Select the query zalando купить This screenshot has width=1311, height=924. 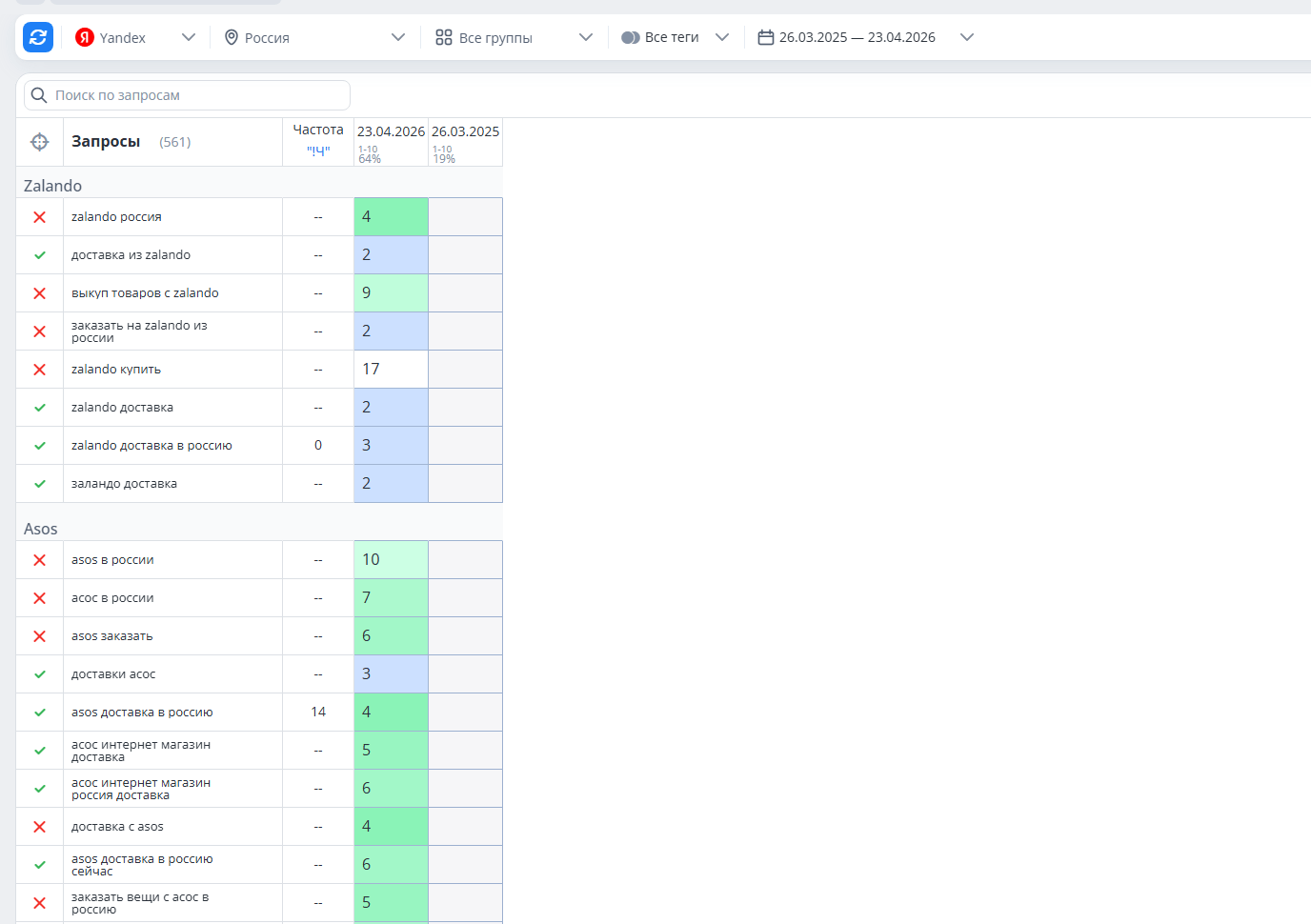click(x=116, y=370)
